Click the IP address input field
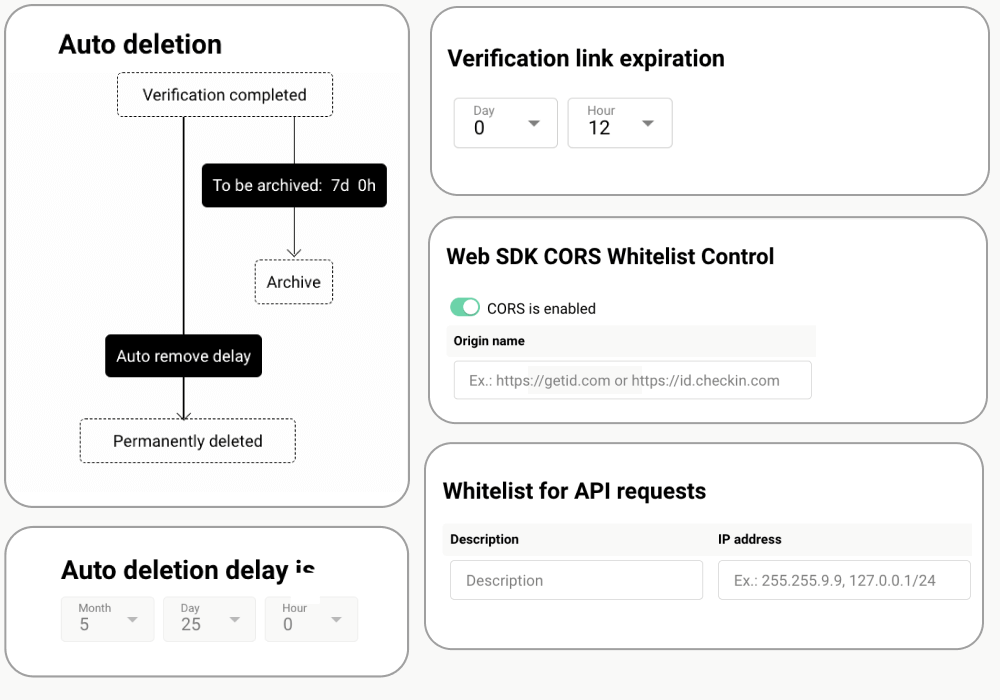Image resolution: width=1000 pixels, height=700 pixels. (x=844, y=580)
